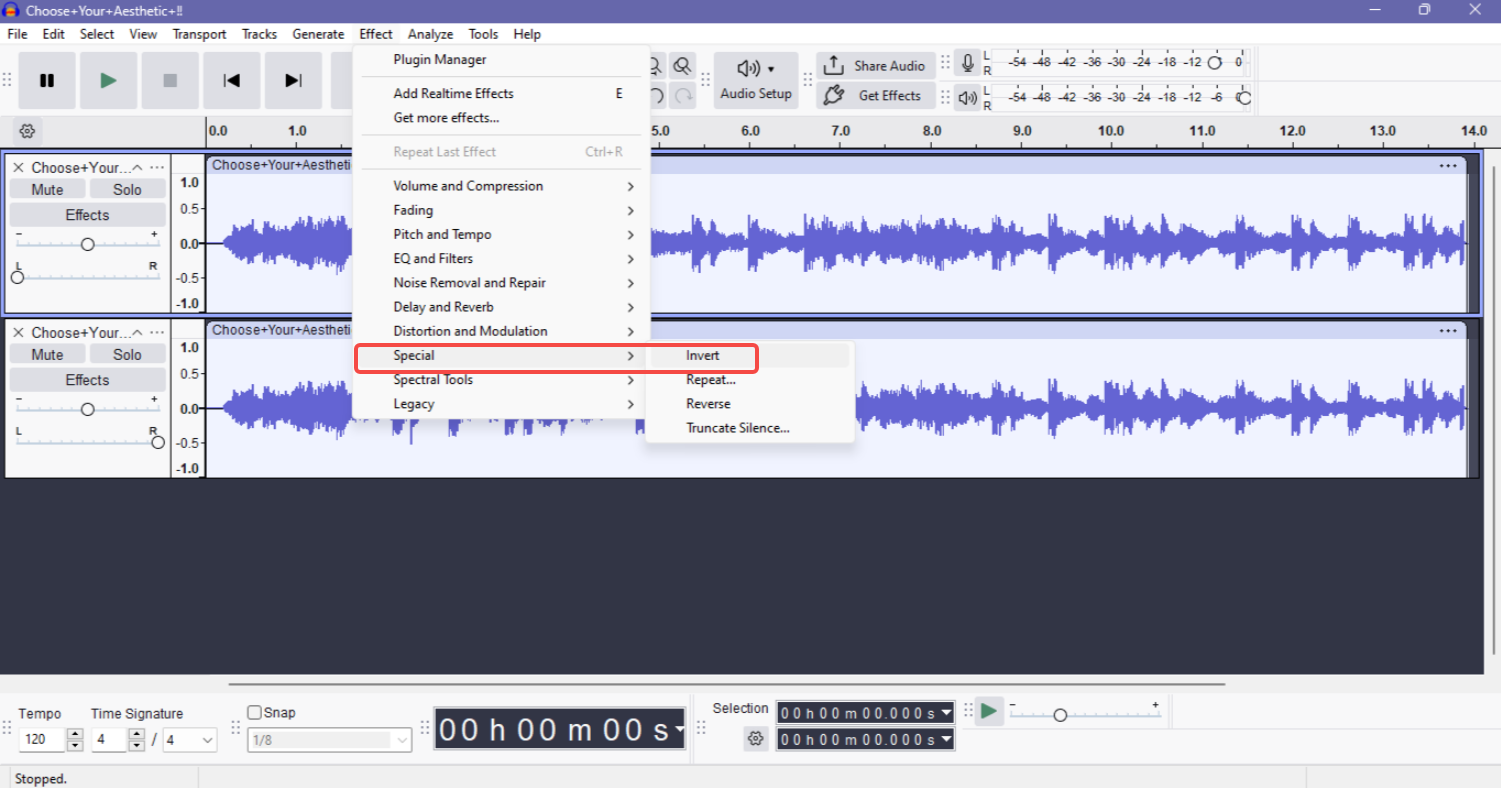Click the time signature numerator field

click(108, 740)
